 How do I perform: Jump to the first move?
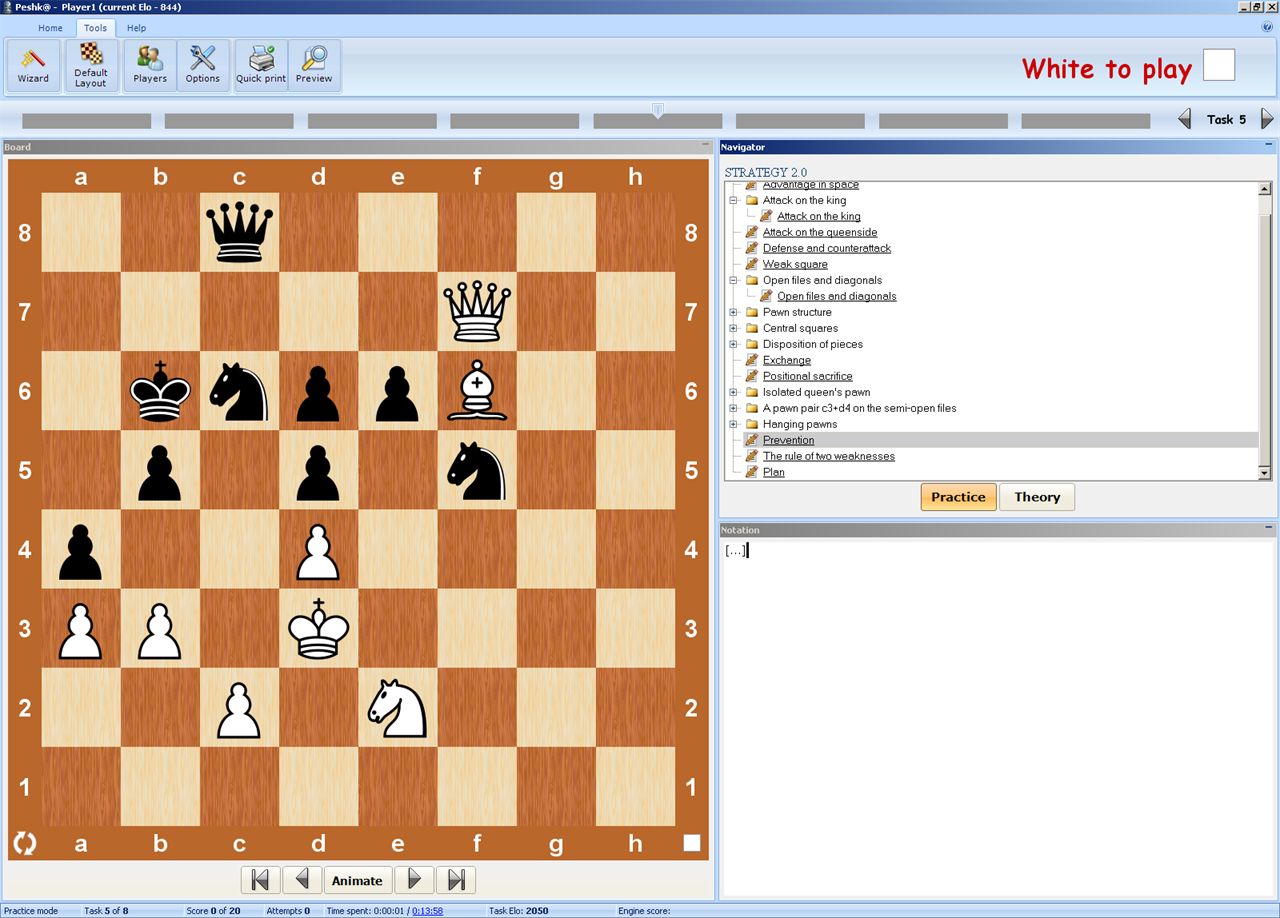coord(260,880)
